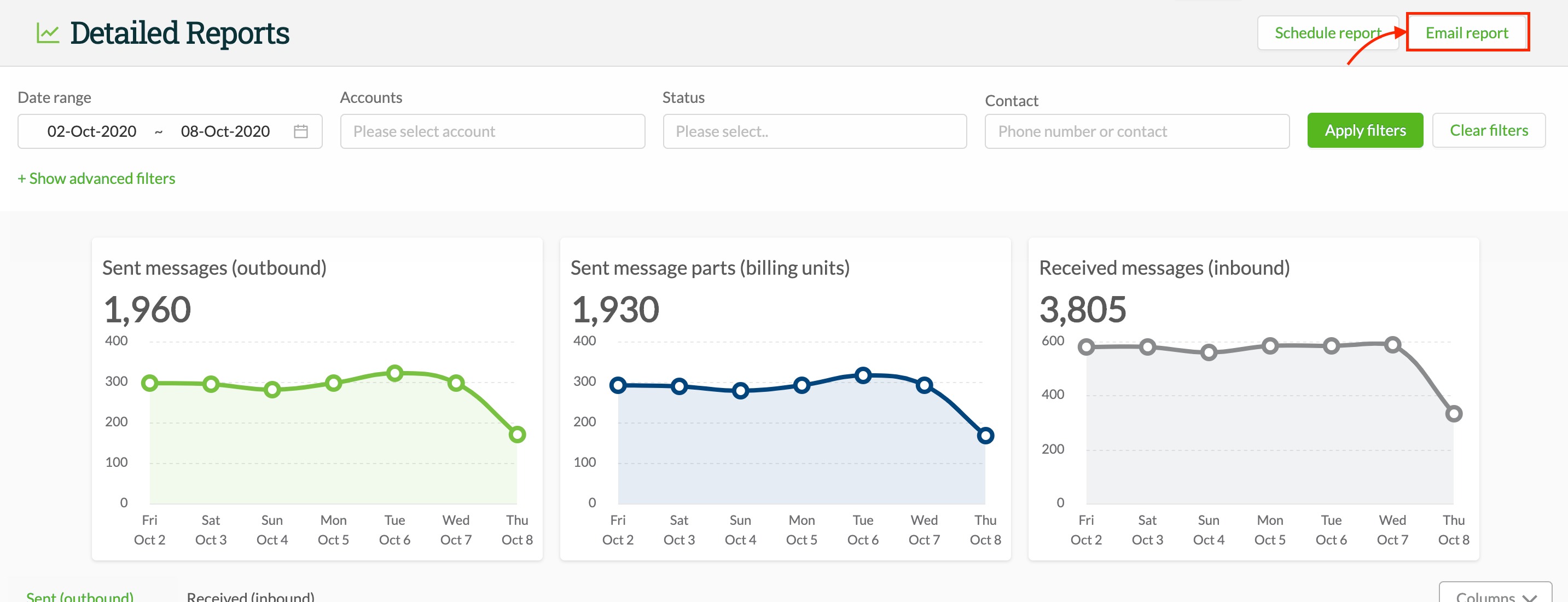Select the start date 02-Oct-2020 field

[x=92, y=131]
